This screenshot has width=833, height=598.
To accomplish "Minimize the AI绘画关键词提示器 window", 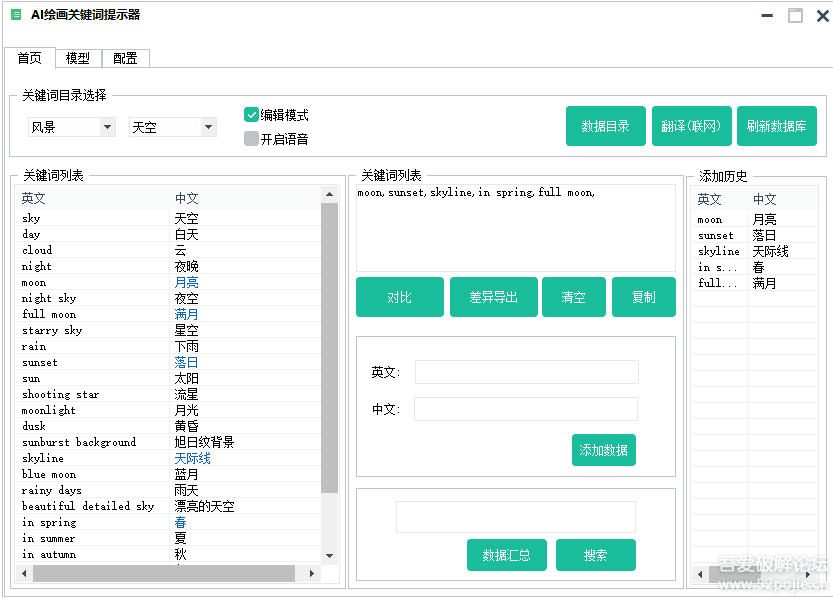I will coord(767,16).
